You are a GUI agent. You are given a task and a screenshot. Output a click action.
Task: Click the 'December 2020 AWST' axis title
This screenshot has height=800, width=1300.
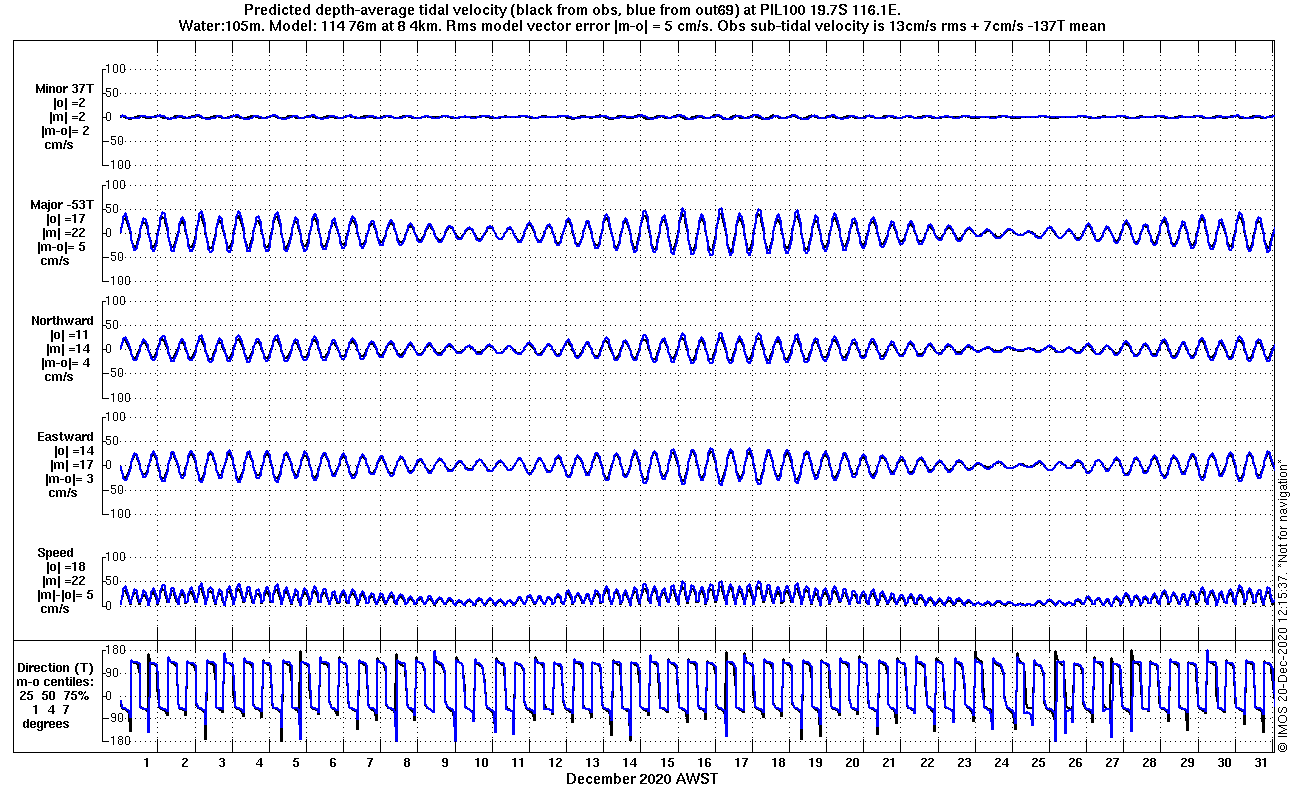642,779
